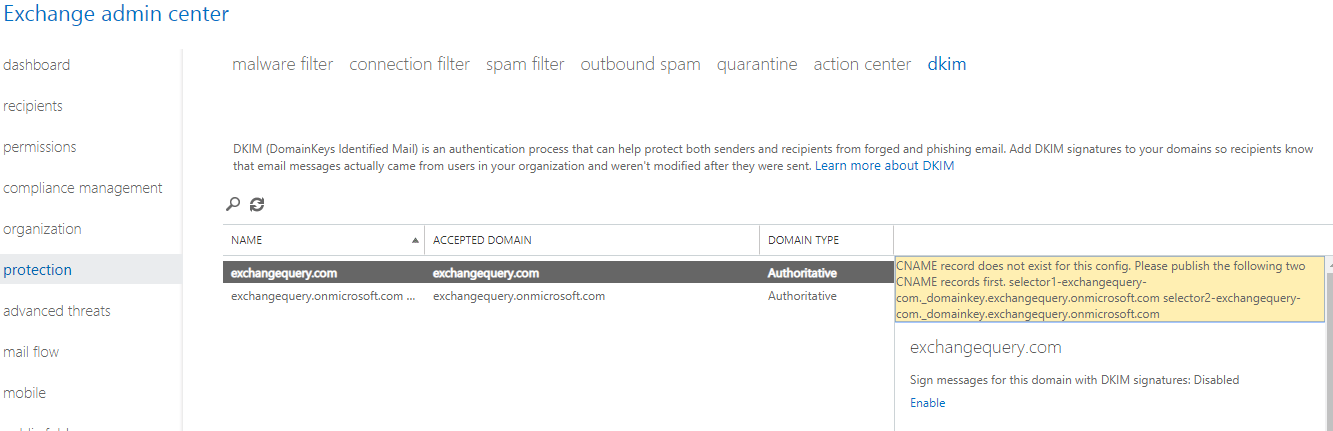Open advanced threats section

pyautogui.click(x=57, y=311)
